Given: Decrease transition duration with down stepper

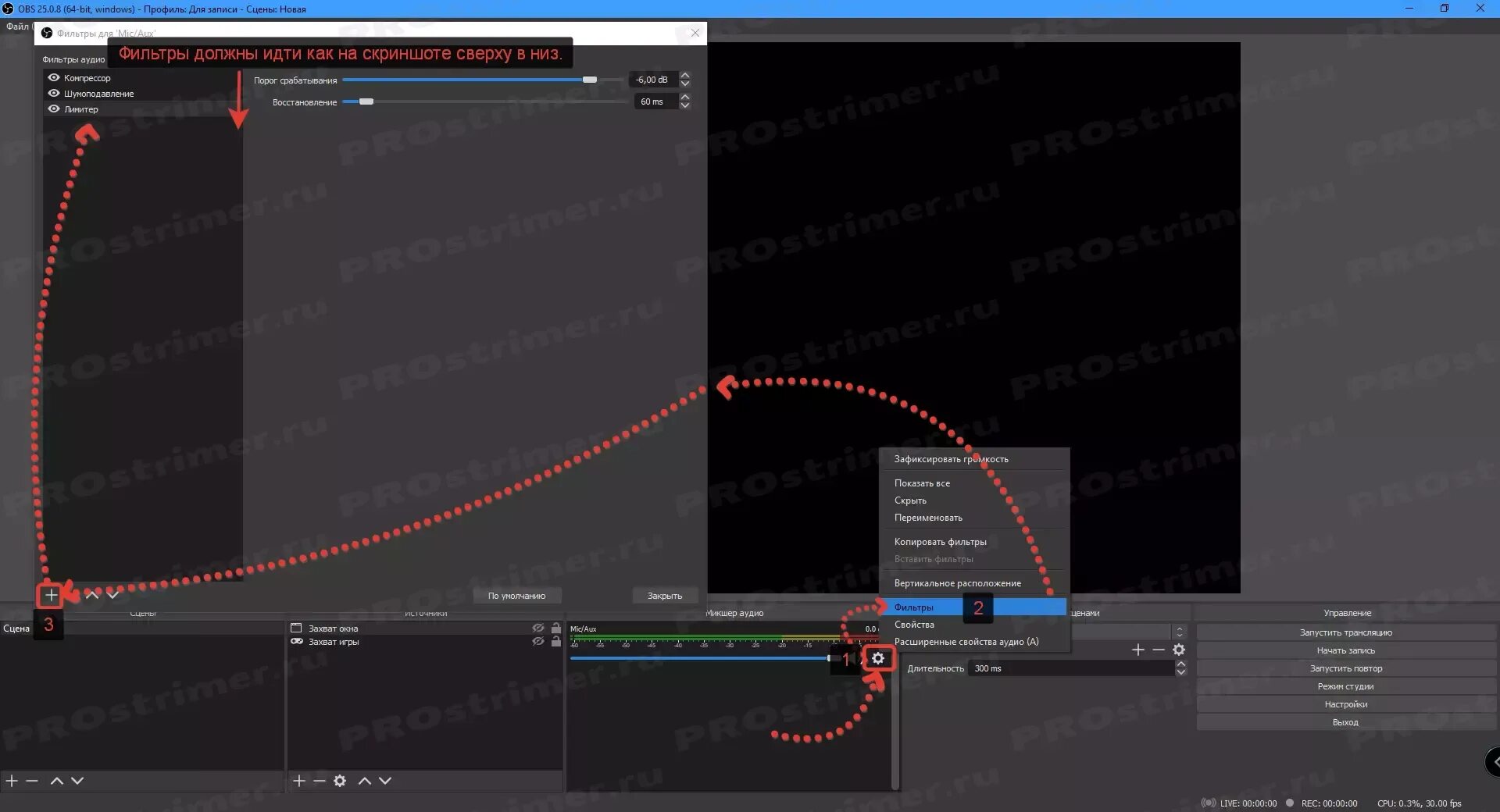Looking at the screenshot, I should pos(1181,672).
